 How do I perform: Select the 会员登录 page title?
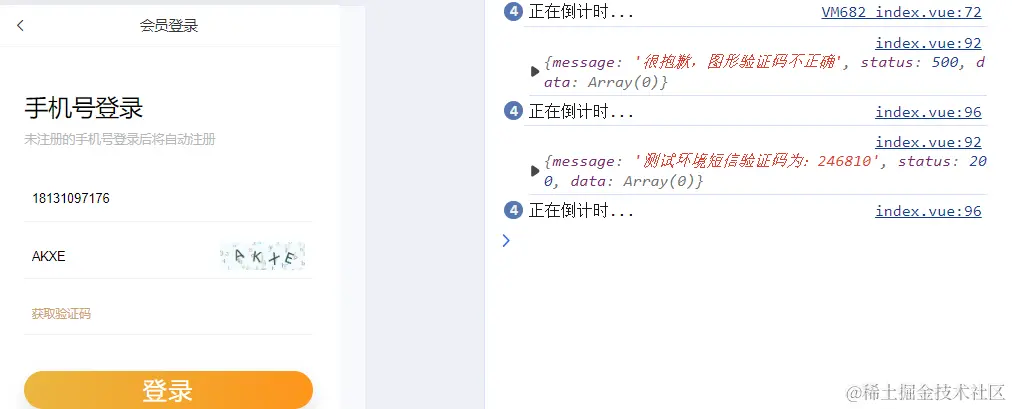[x=168, y=26]
